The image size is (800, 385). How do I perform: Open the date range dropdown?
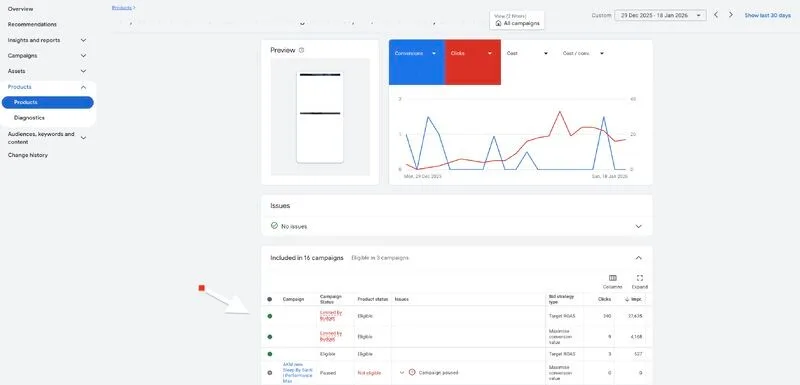click(x=660, y=15)
